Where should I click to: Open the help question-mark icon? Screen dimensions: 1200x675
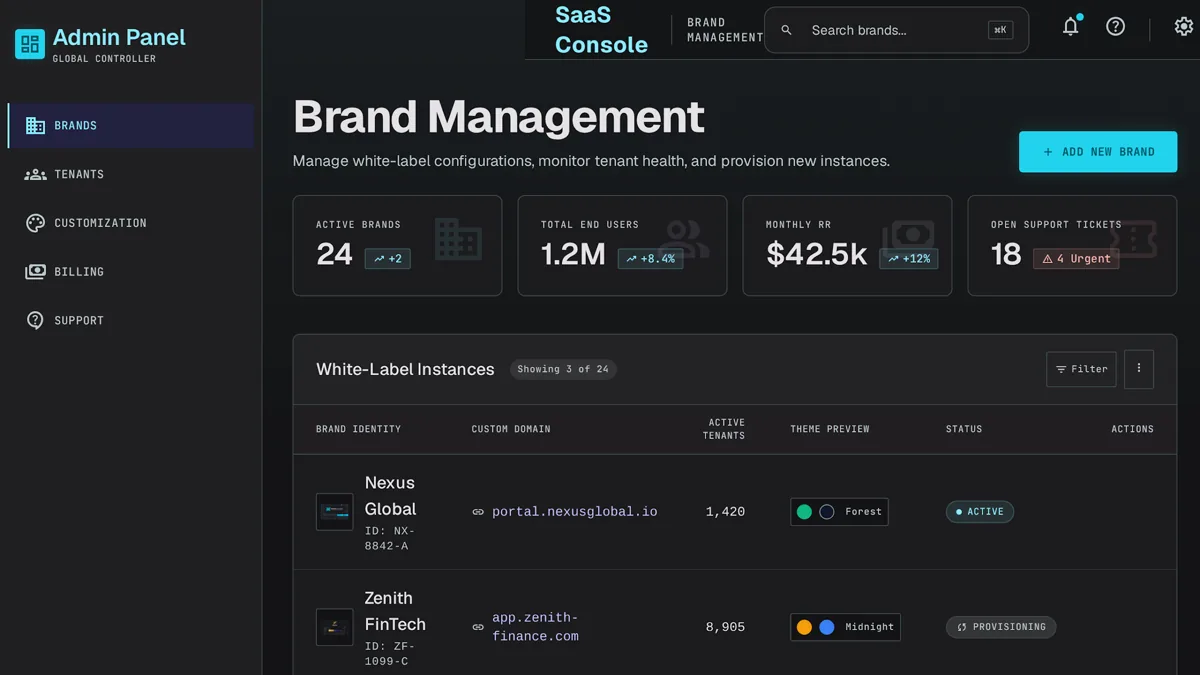tap(1116, 27)
